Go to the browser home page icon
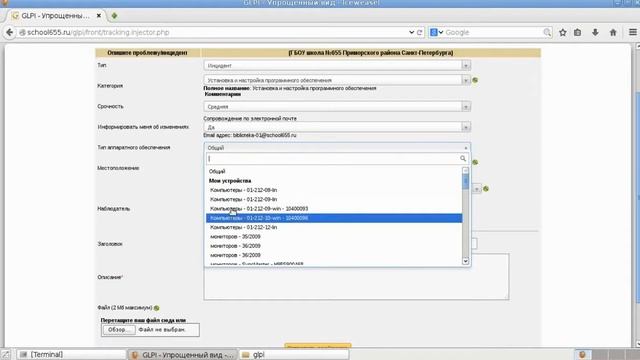 [x=613, y=32]
